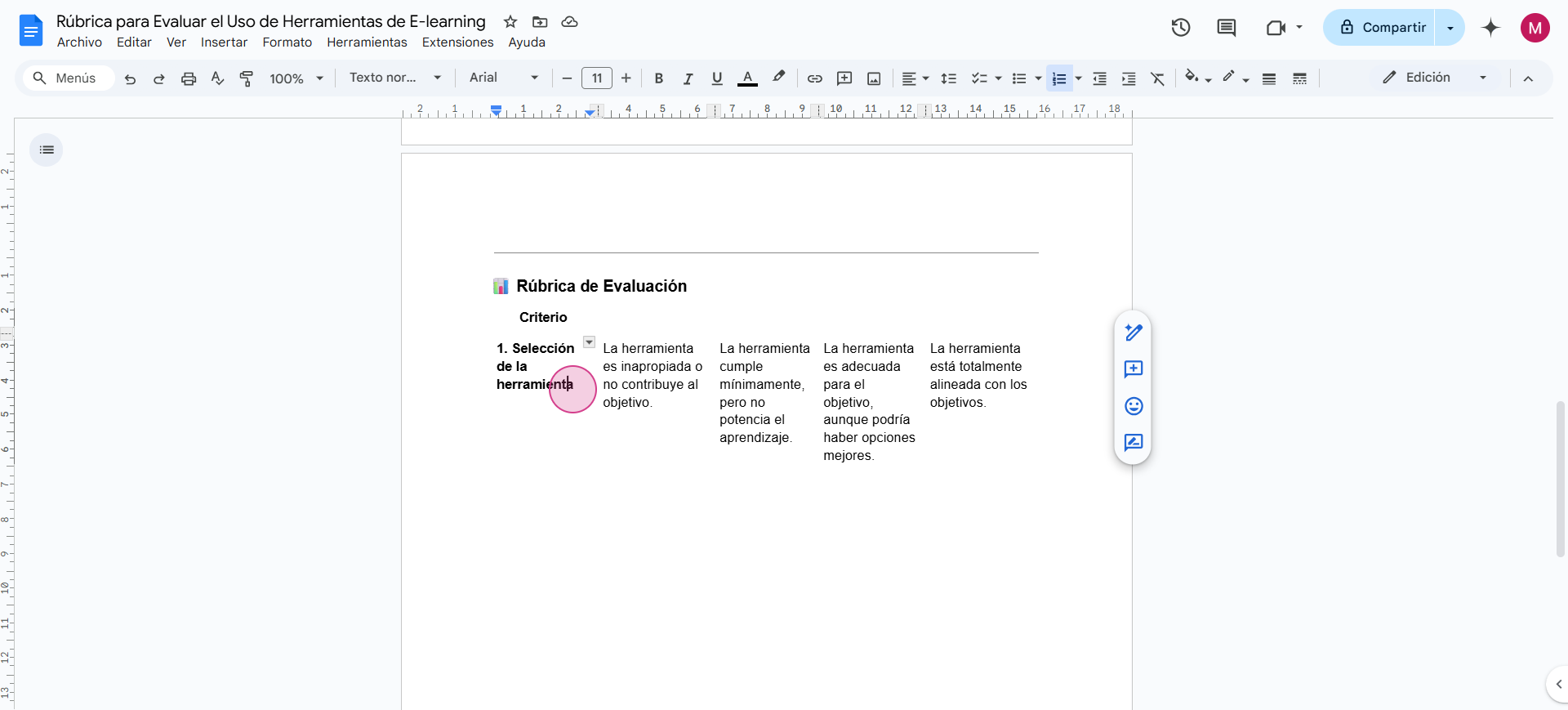Image resolution: width=1568 pixels, height=710 pixels.
Task: Open the Arial font dropdown
Action: [504, 78]
